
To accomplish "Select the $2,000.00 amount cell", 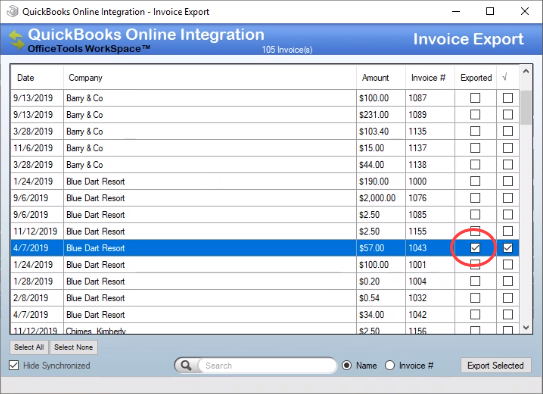I will tap(381, 198).
